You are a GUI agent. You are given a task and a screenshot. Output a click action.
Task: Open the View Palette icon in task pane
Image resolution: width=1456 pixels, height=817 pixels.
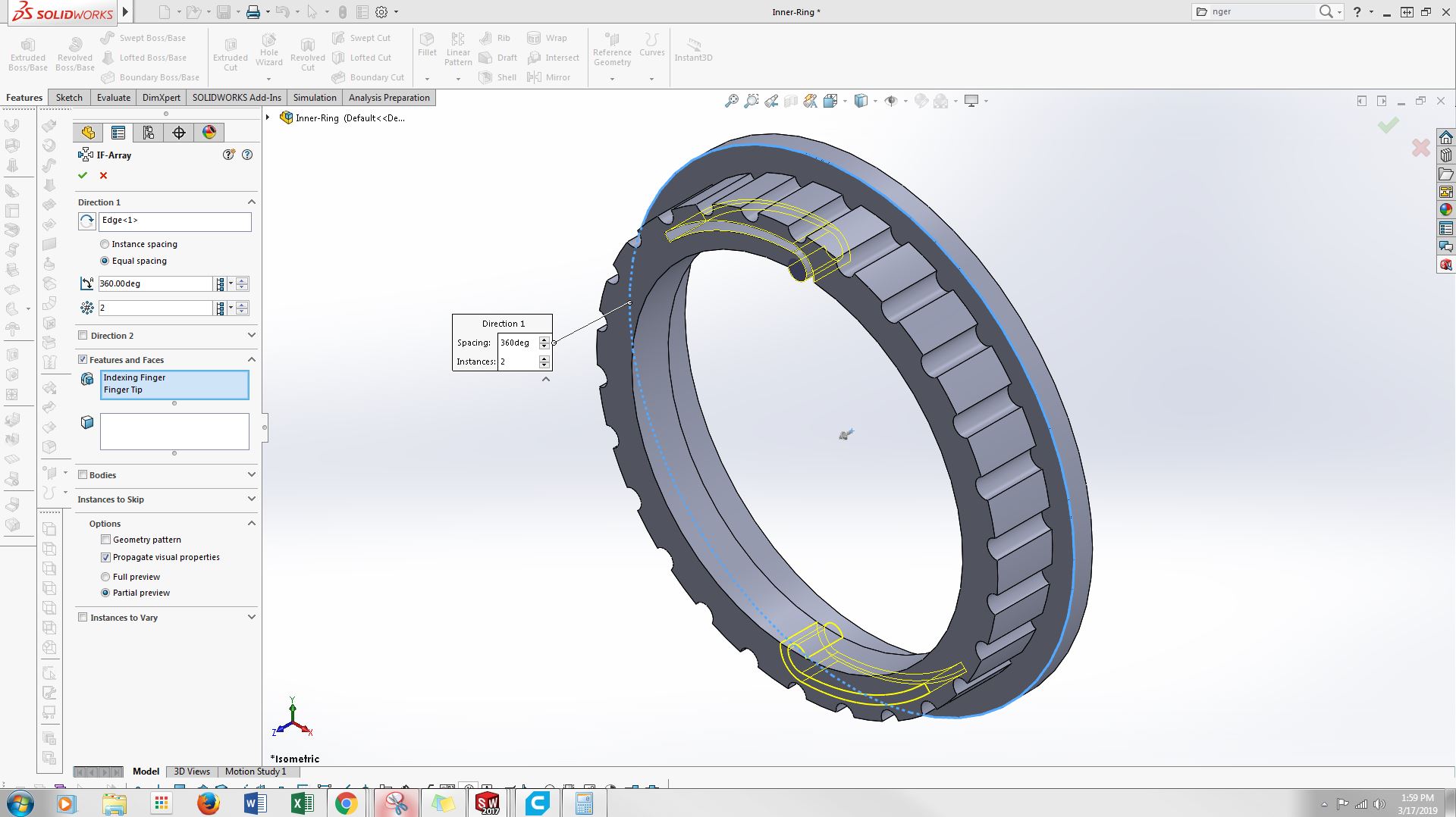tap(1446, 192)
